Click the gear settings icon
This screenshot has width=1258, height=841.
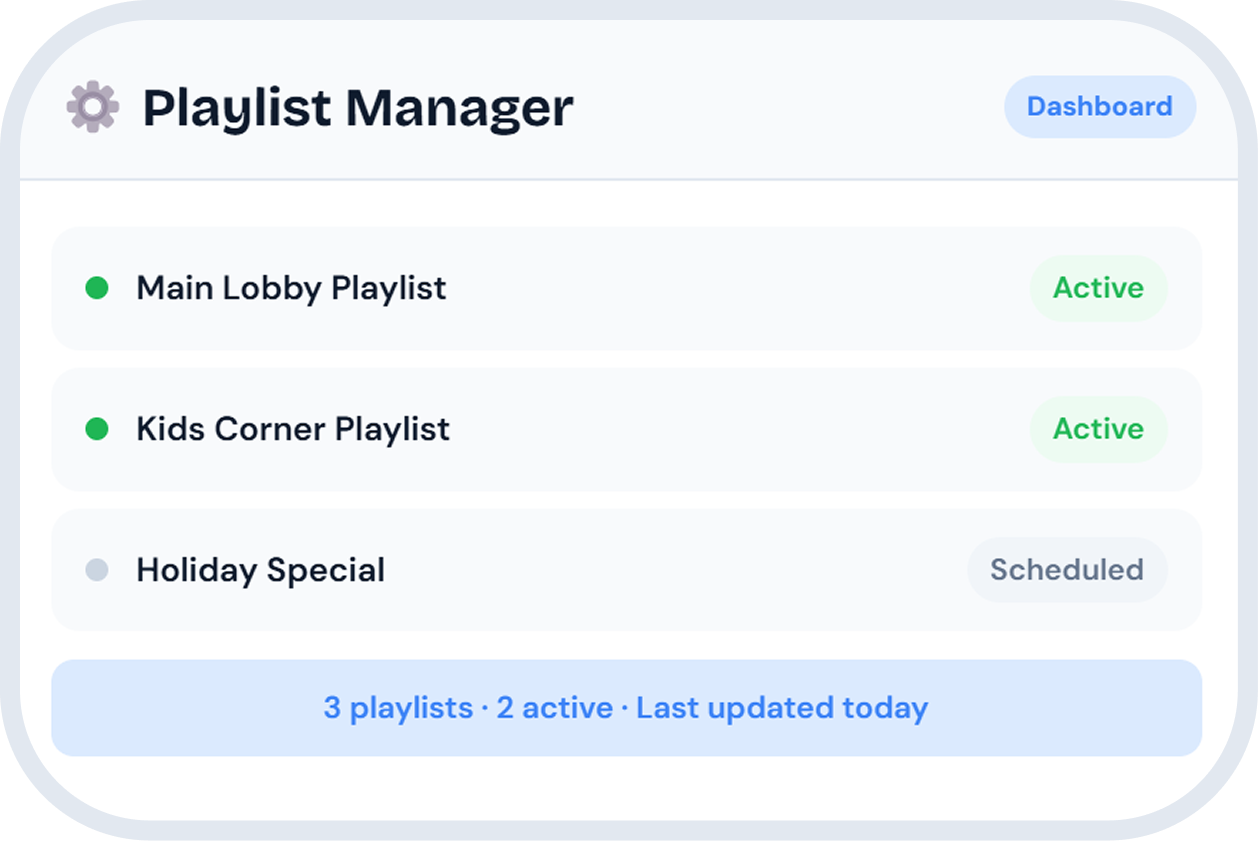(93, 107)
